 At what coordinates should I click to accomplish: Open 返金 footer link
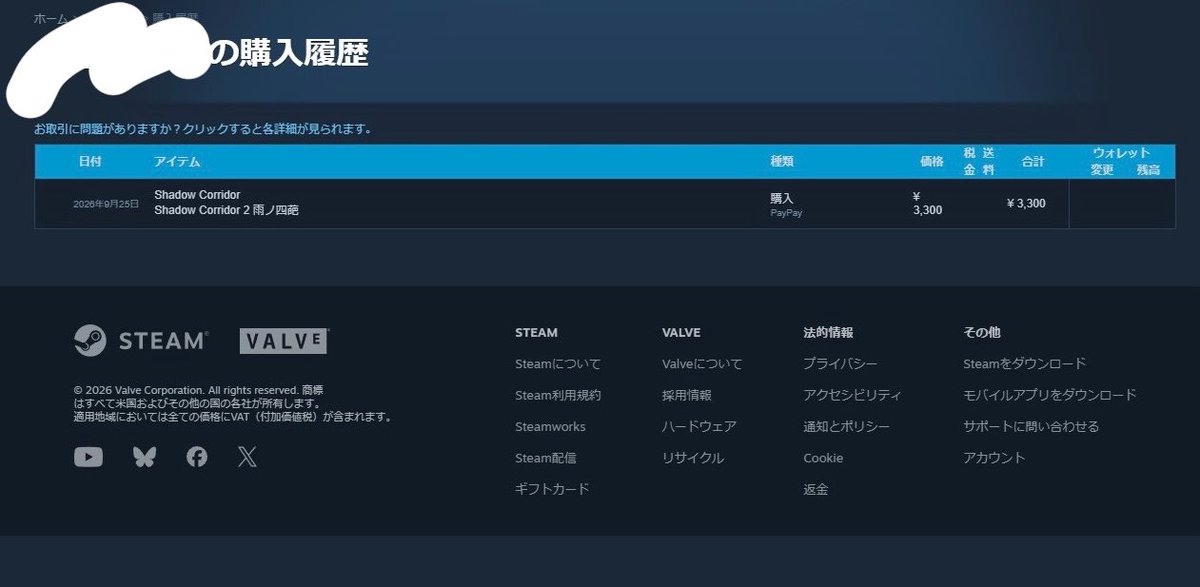click(x=815, y=489)
